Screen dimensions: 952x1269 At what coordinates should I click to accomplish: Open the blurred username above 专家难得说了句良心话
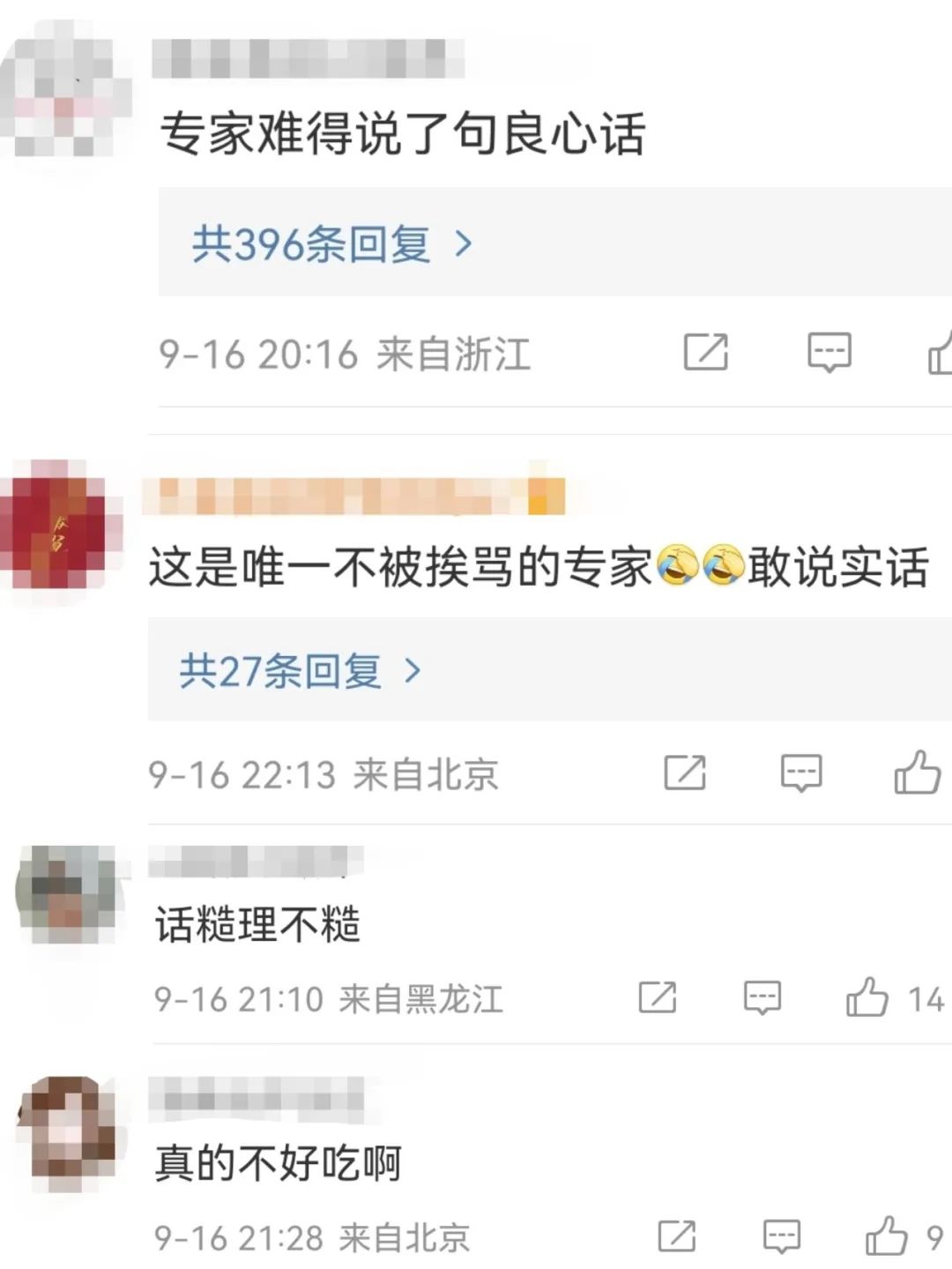point(308,58)
